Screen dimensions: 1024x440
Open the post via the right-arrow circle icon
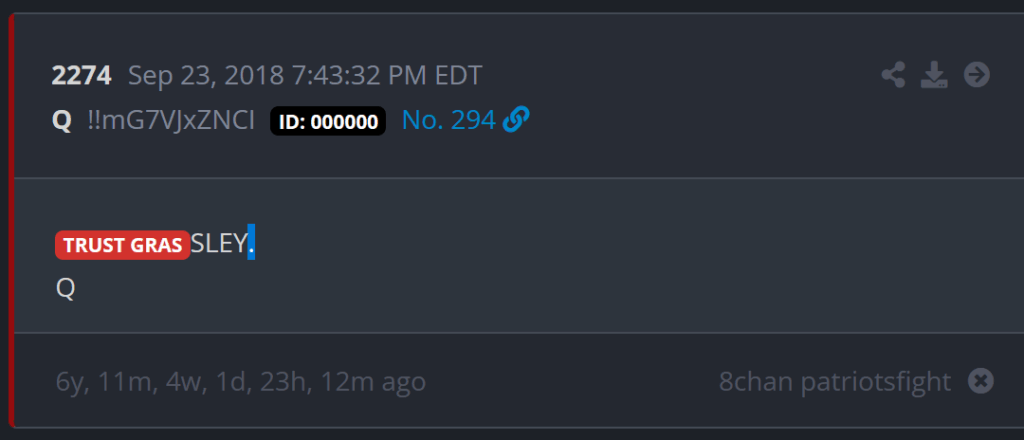977,75
